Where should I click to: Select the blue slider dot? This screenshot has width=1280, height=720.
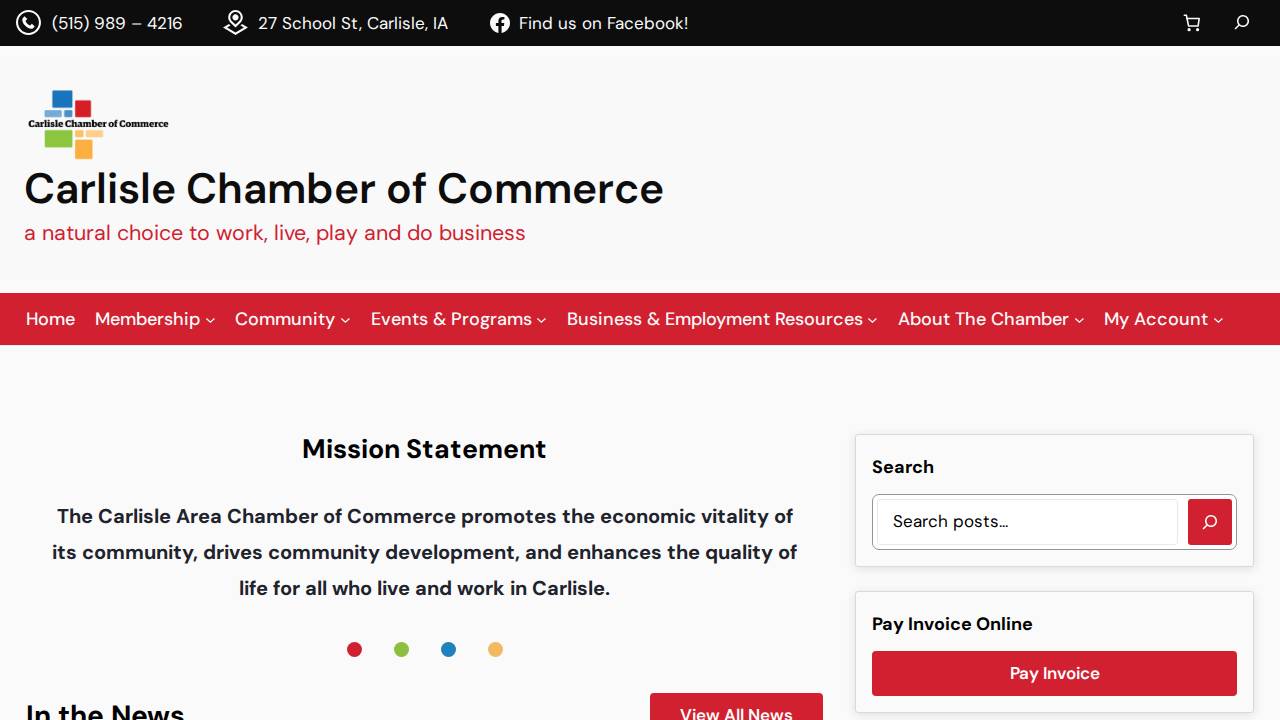tap(448, 650)
